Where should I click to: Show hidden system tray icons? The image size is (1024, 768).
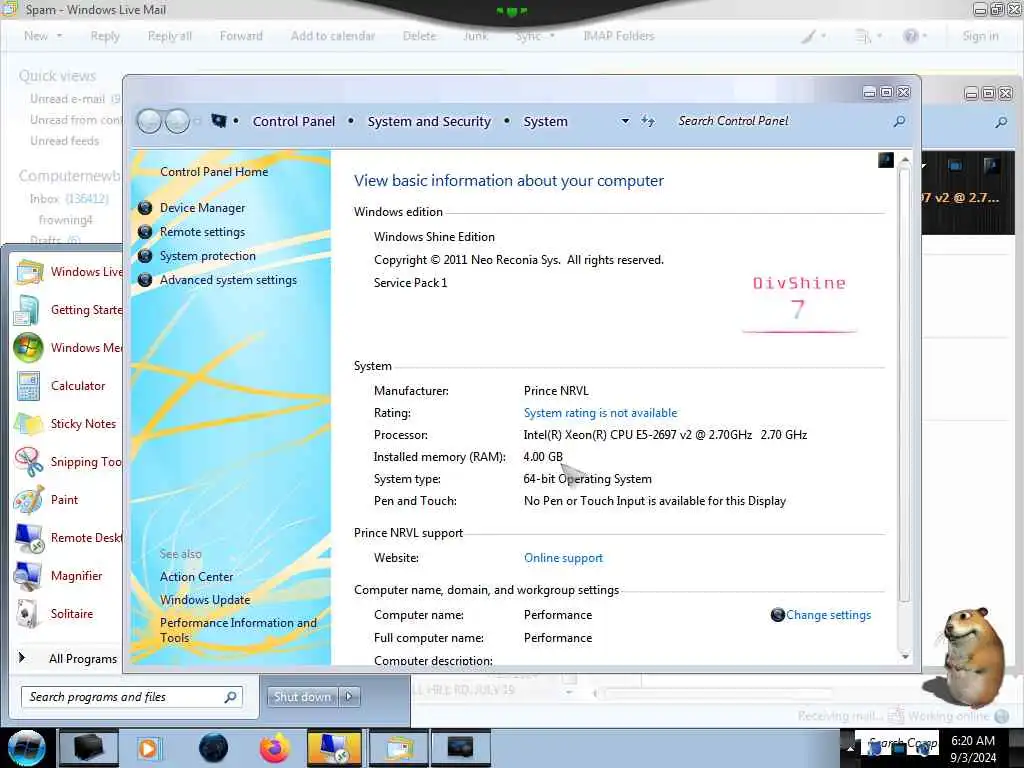pyautogui.click(x=850, y=748)
